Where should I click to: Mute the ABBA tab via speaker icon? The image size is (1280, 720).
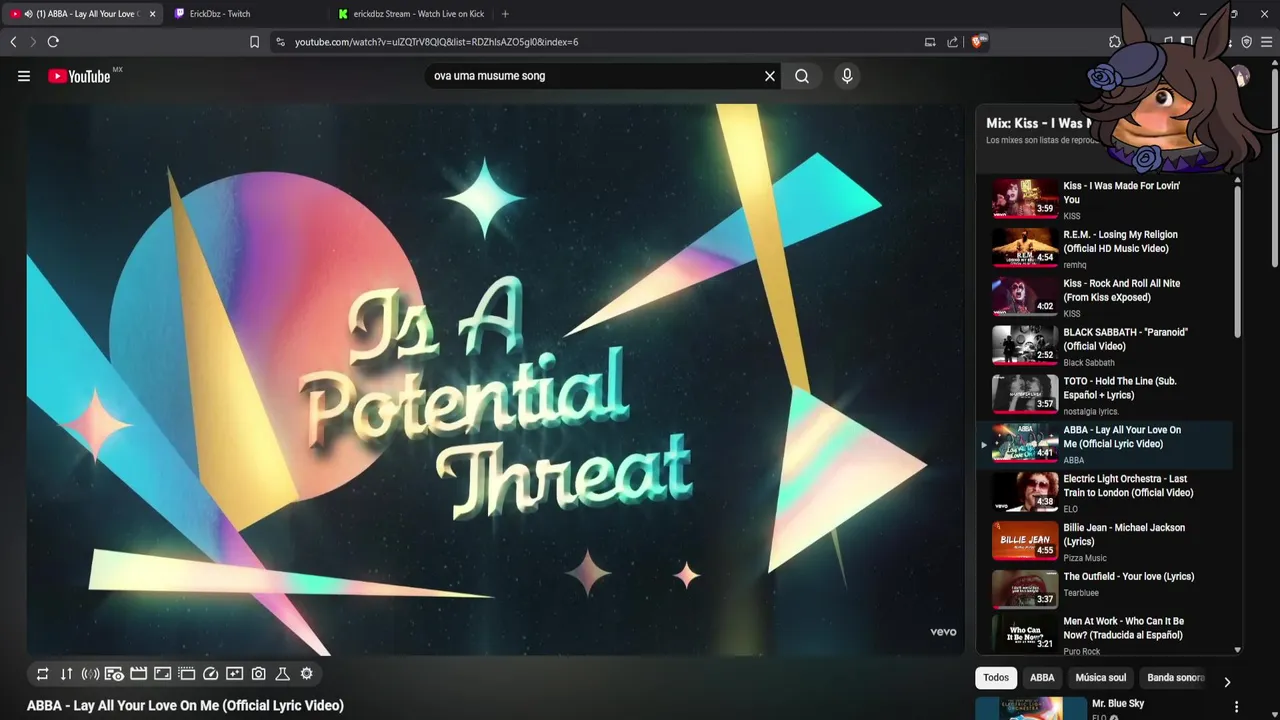28,14
